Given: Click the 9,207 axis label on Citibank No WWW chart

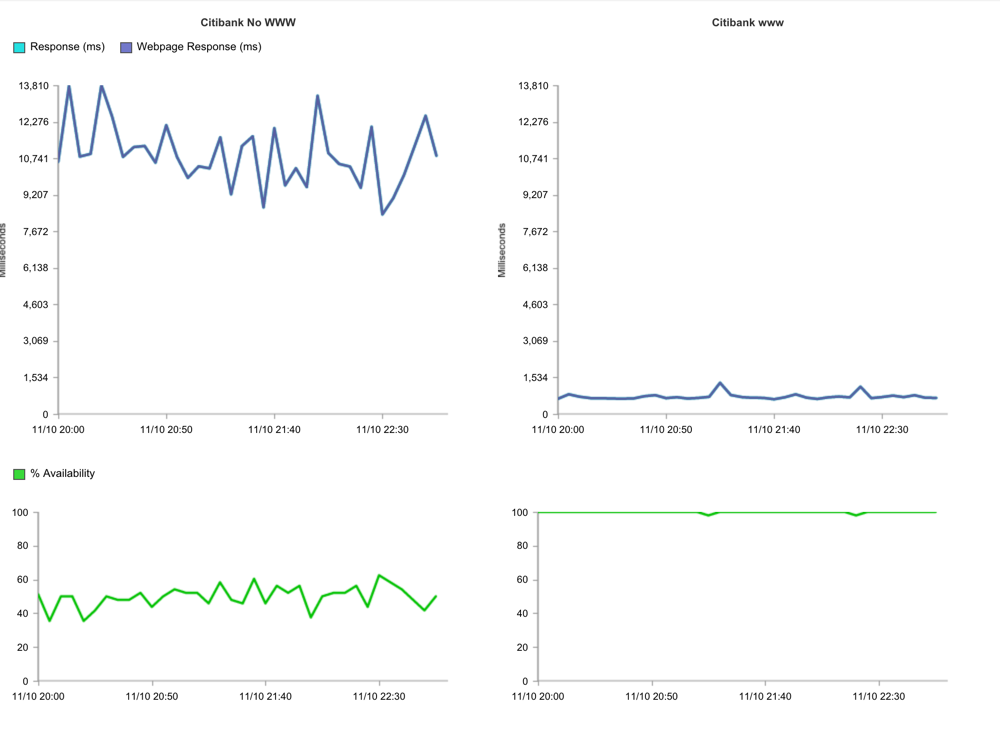Looking at the screenshot, I should coord(36,195).
